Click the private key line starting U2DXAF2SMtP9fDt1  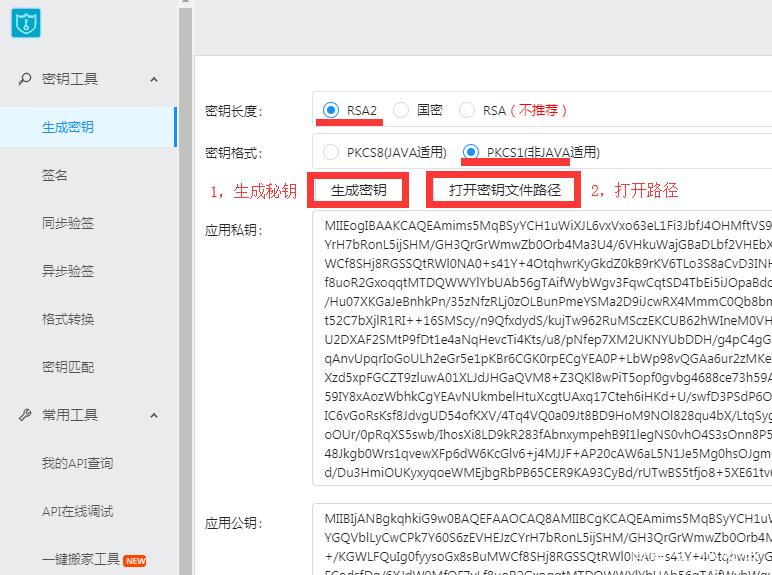(x=548, y=340)
